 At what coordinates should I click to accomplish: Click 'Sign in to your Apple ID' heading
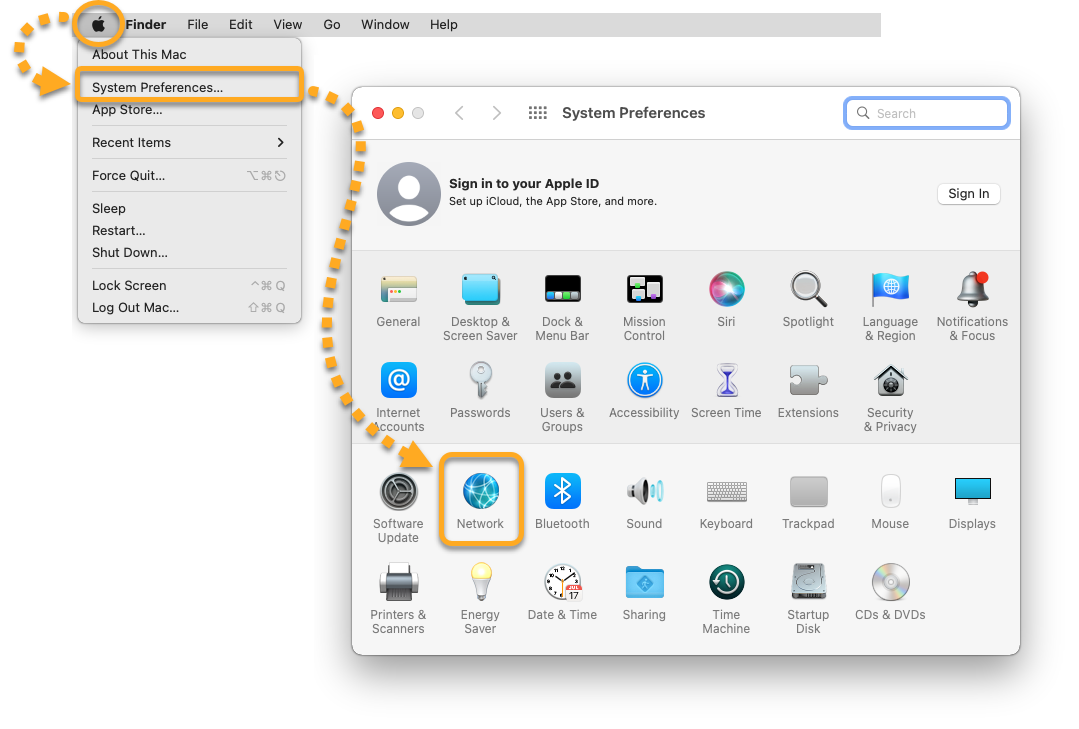click(524, 184)
